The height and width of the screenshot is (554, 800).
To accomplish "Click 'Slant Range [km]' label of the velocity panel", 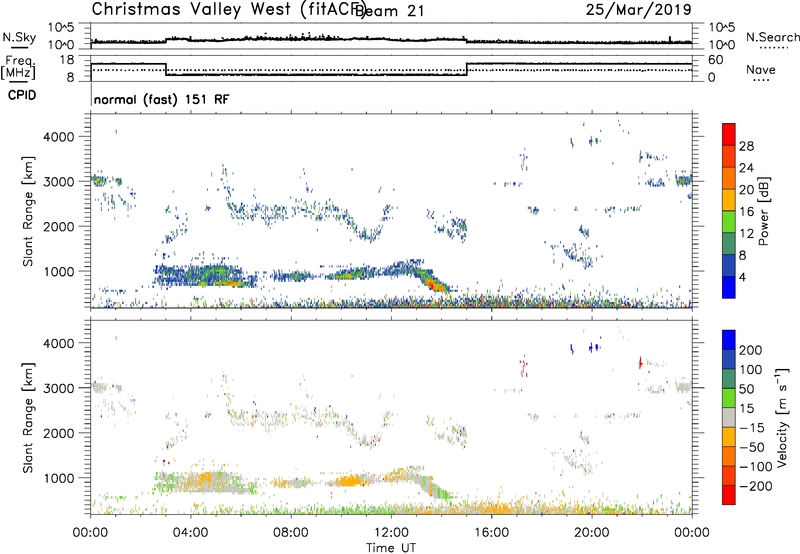I will [x=28, y=418].
